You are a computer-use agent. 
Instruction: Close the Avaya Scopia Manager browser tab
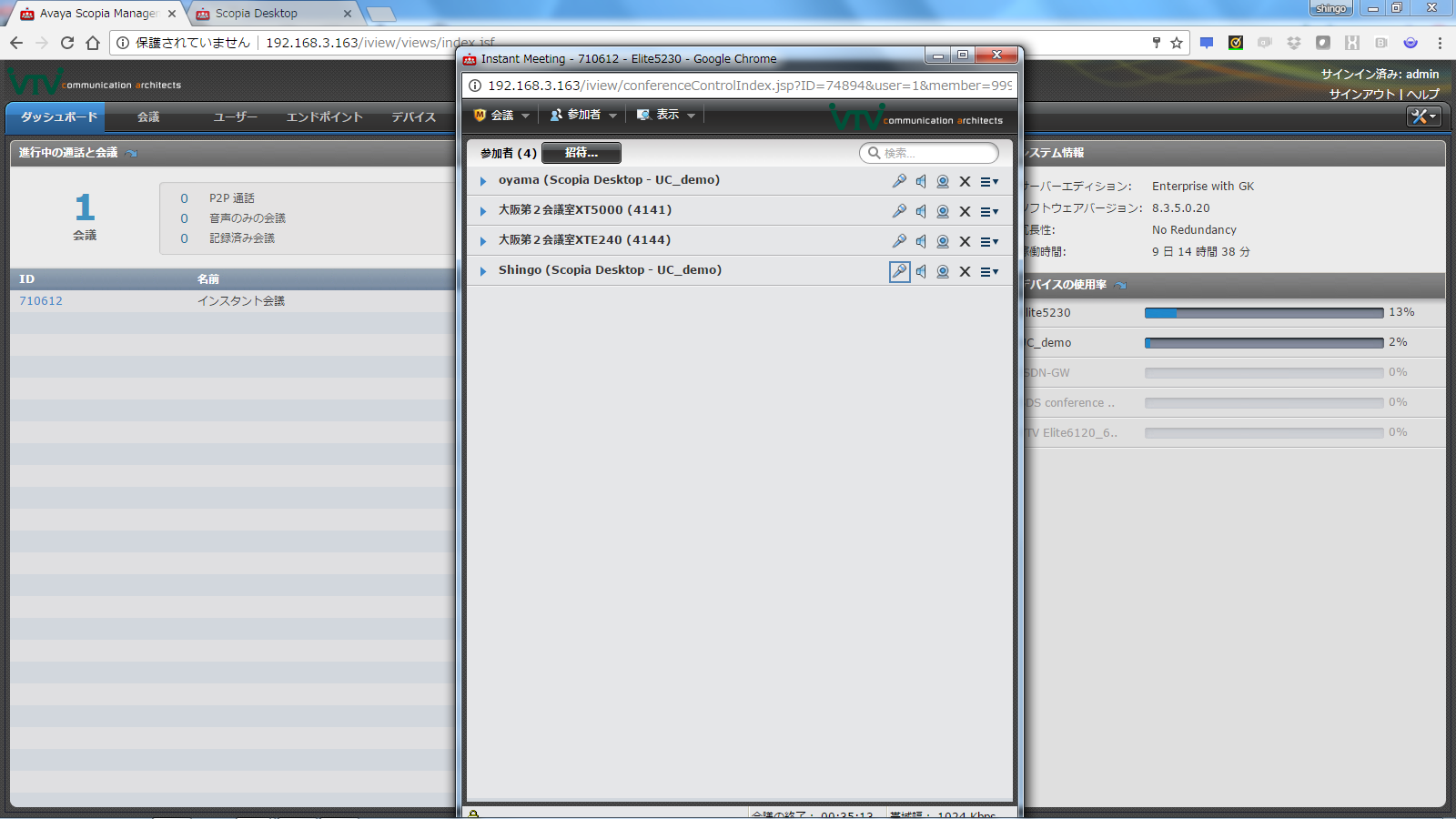(172, 14)
